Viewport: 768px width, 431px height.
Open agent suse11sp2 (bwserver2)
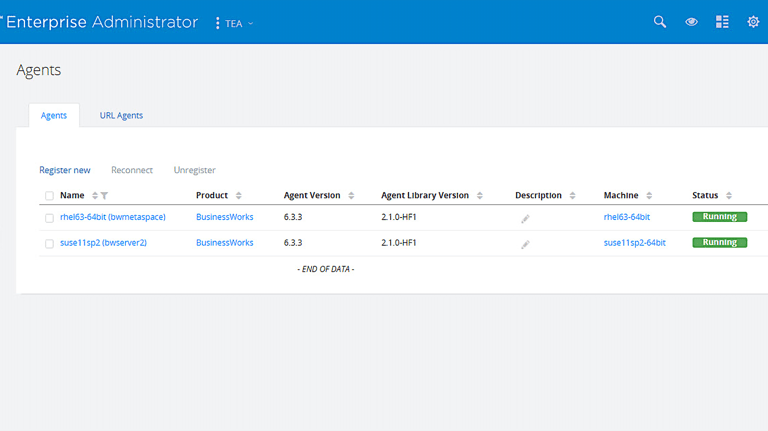click(103, 242)
